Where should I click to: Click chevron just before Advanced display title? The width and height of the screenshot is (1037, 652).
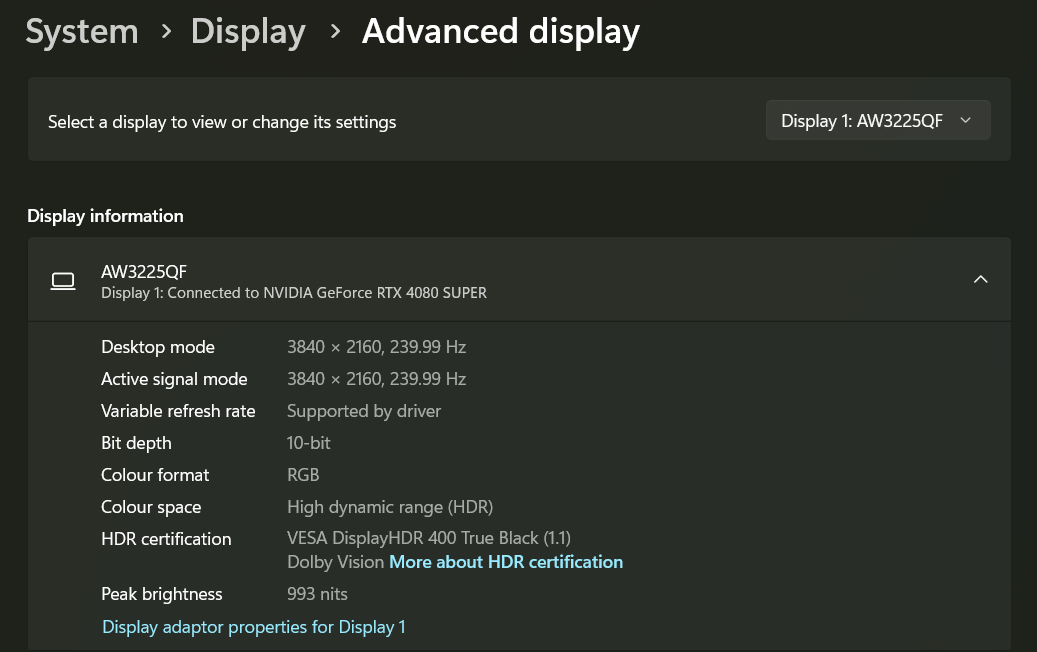[336, 32]
